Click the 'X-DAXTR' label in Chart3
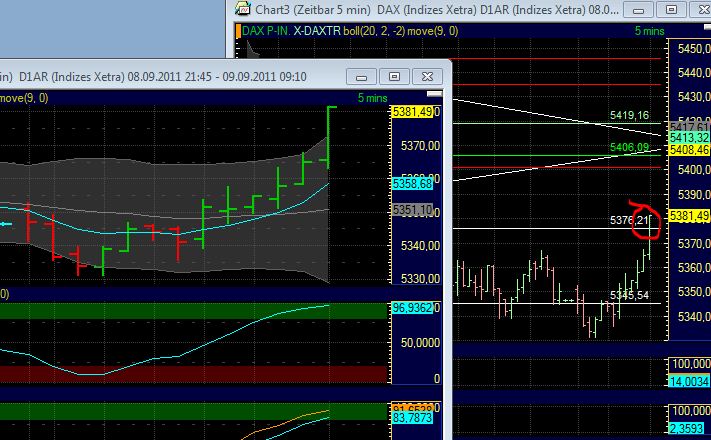Viewport: 711px width, 440px height. [x=317, y=31]
